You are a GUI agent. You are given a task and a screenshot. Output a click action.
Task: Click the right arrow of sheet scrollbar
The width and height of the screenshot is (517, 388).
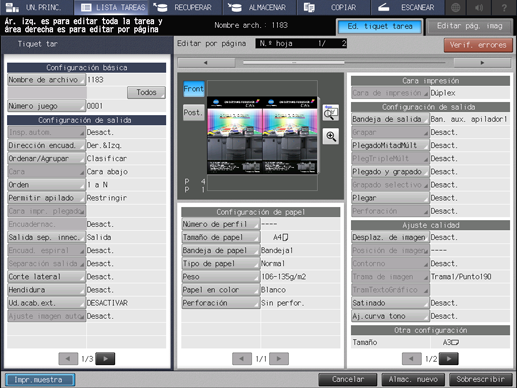pyautogui.click(x=482, y=62)
